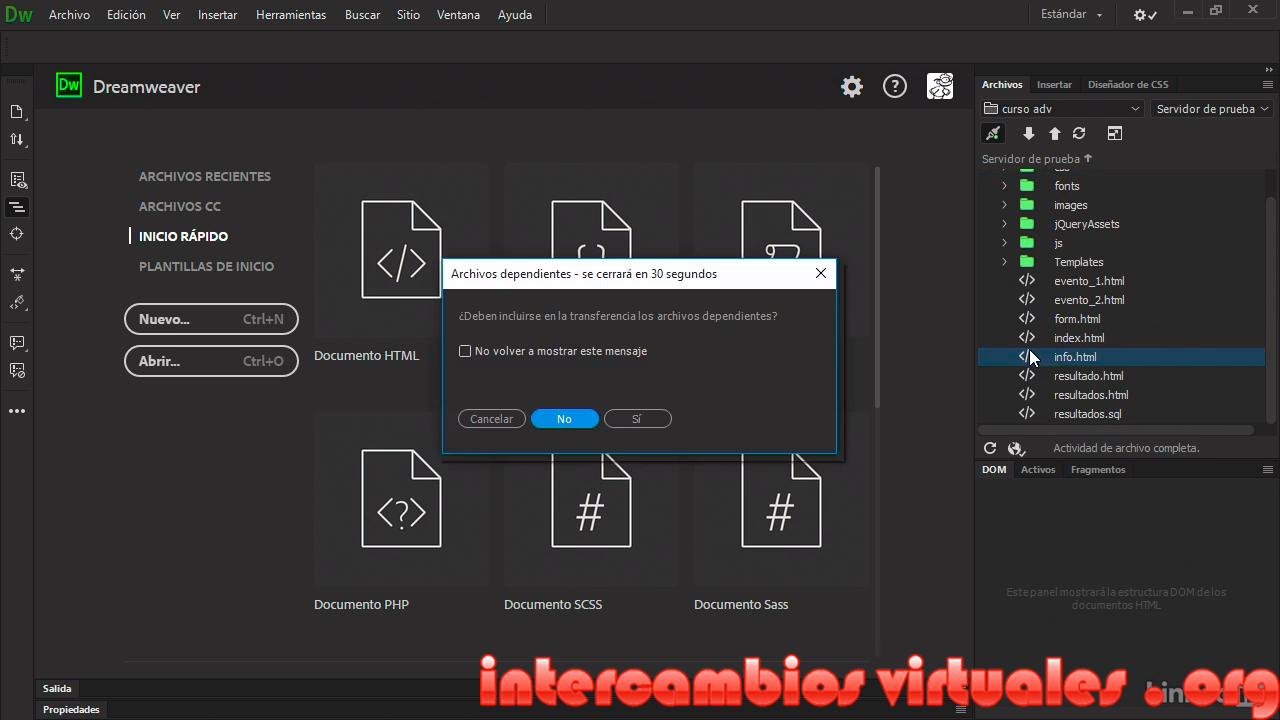Screen dimensions: 1280x720
Task: Select ARCHIVOS RECIENTES link
Action: [x=205, y=177]
